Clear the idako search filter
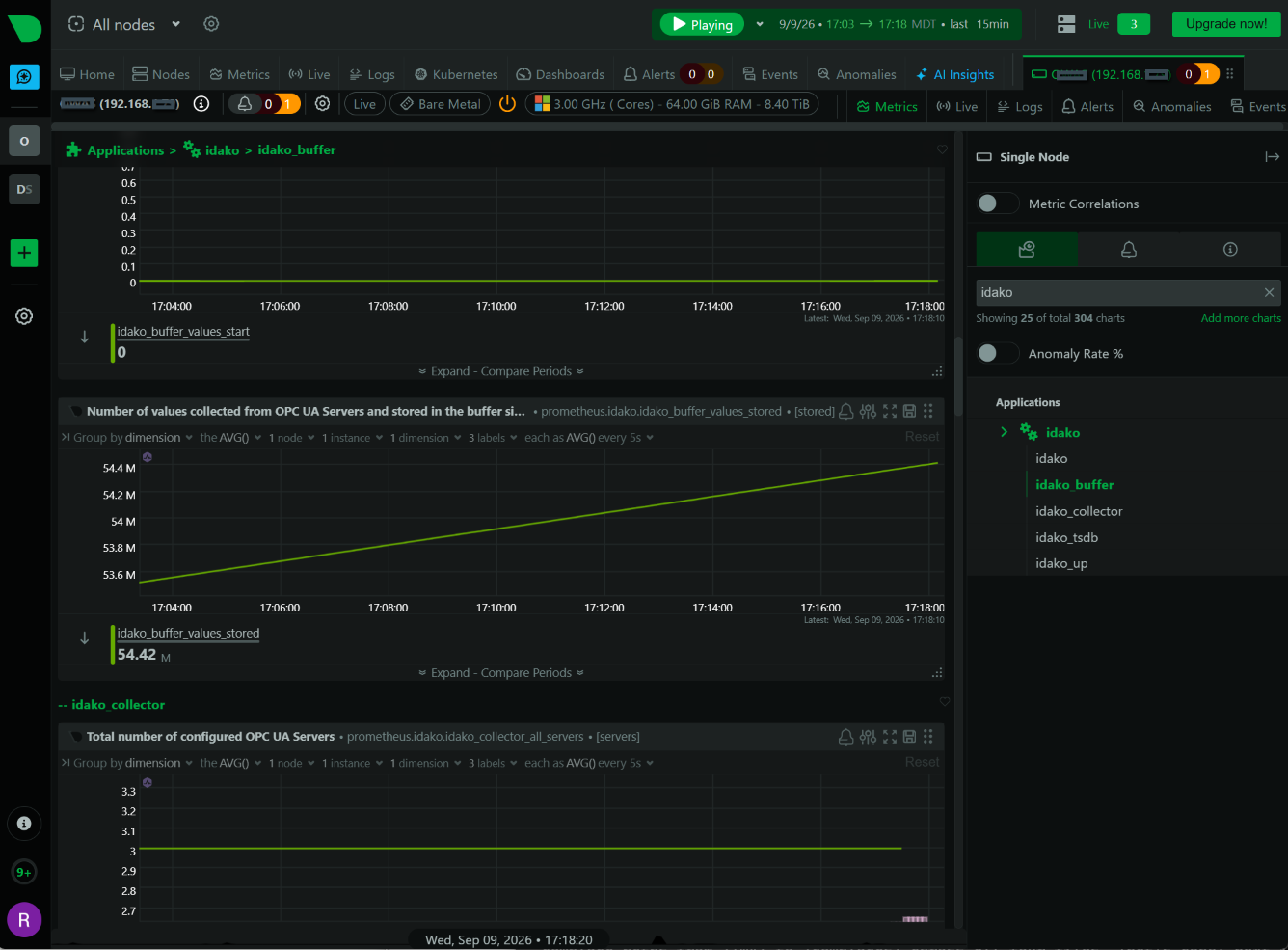Screen dimensions: 1288x950 (1269, 292)
